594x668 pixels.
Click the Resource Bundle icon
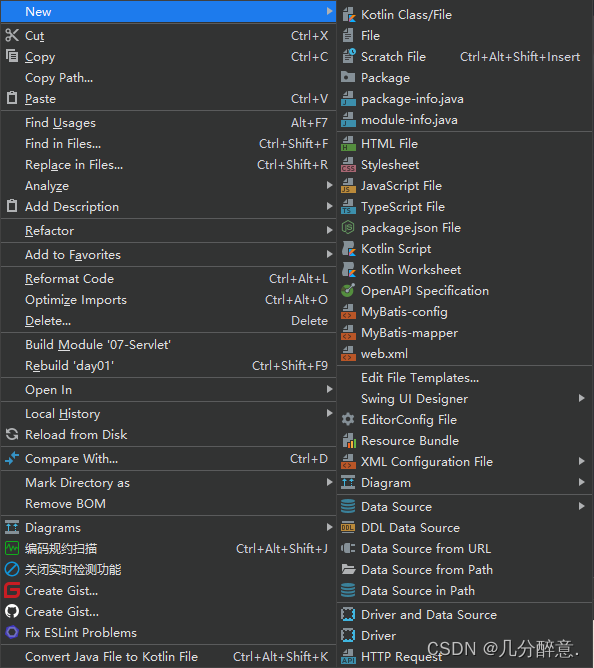click(348, 441)
